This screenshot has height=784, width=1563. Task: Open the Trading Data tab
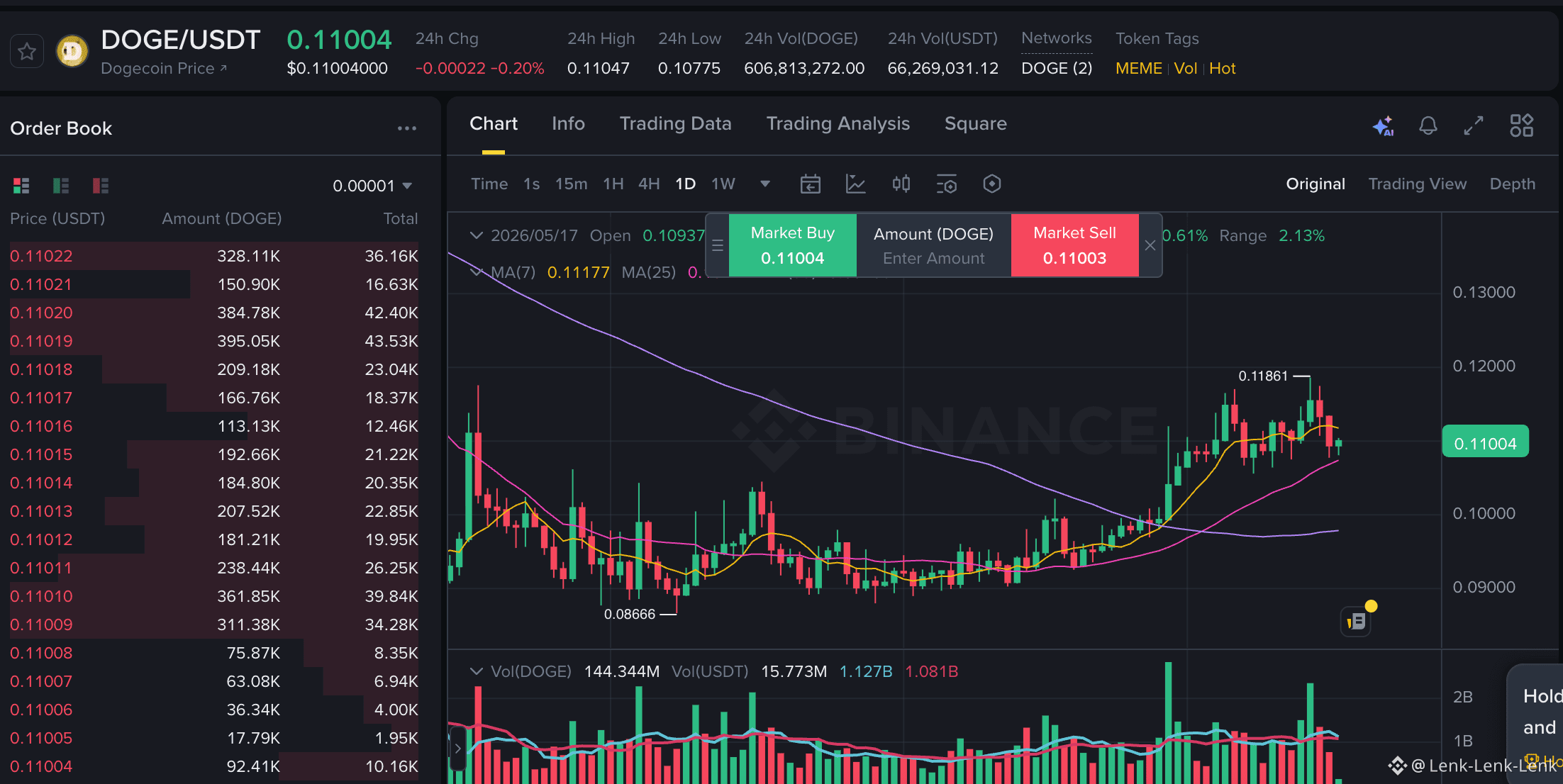click(x=675, y=124)
